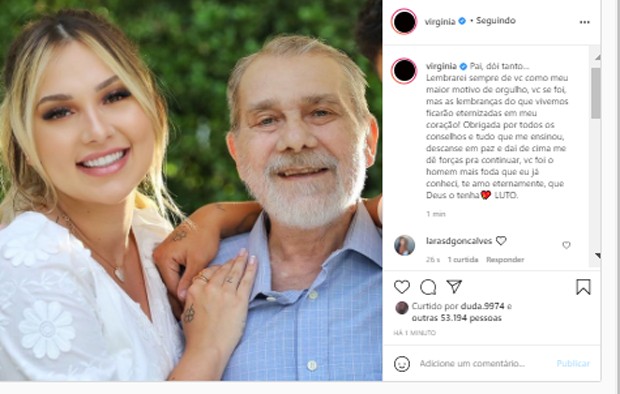Viewport: 620px width, 394px height.
Task: Click Responder under the larasdgoncalves comment
Action: pyautogui.click(x=505, y=260)
